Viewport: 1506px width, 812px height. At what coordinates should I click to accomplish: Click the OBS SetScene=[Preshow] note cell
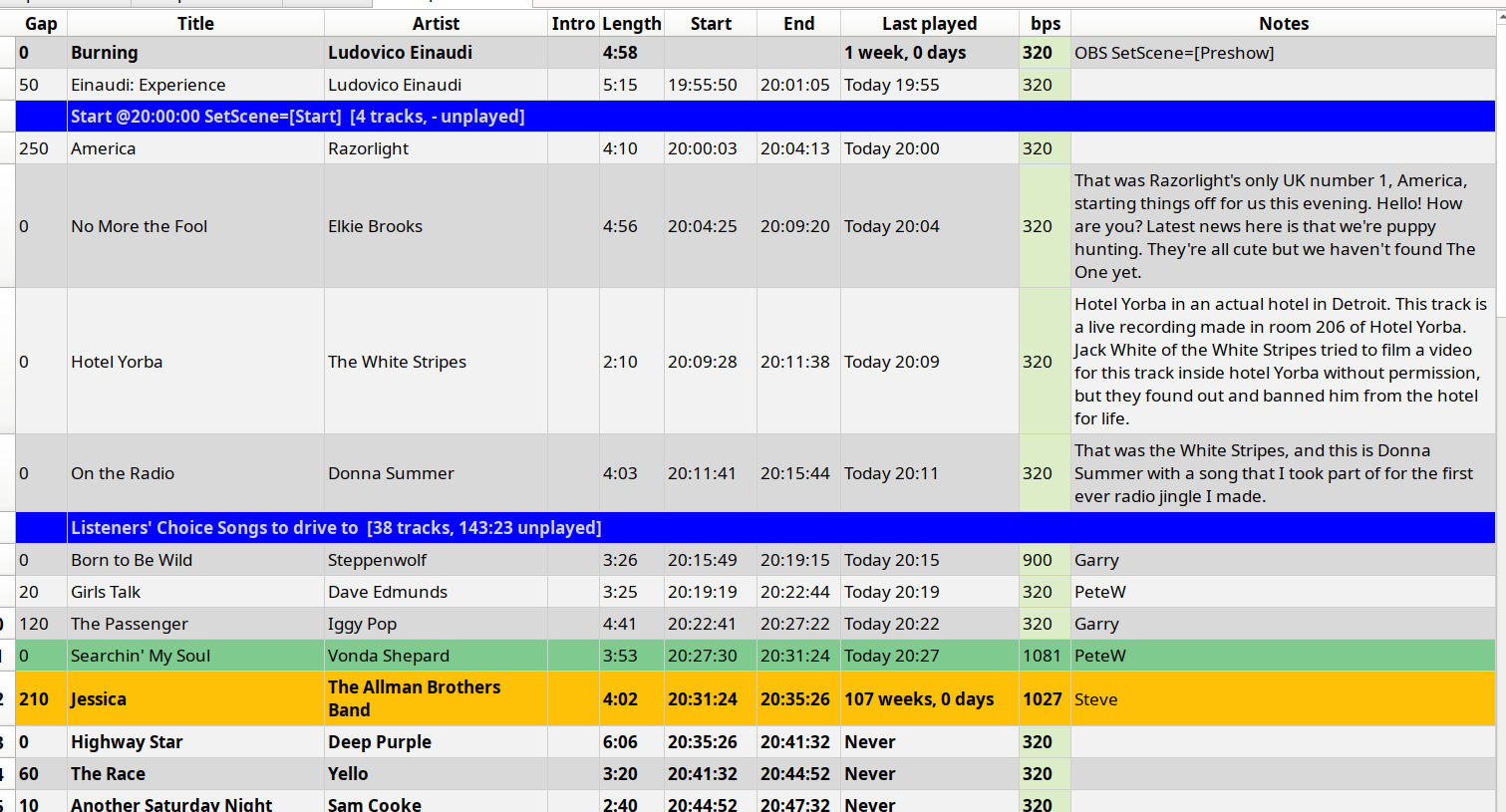pos(1174,53)
